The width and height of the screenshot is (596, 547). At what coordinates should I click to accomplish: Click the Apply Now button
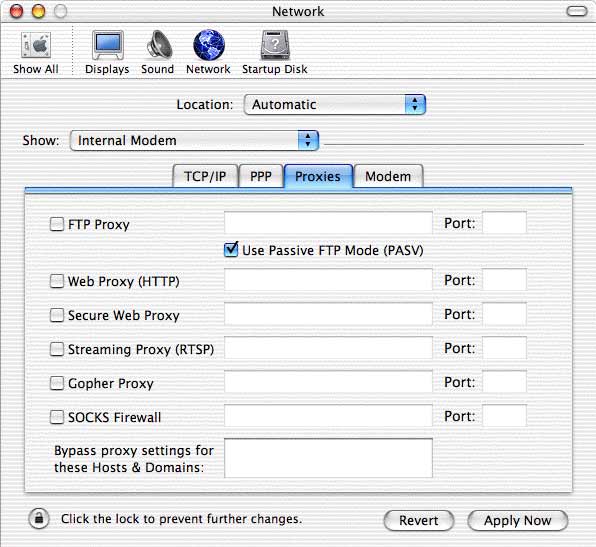pyautogui.click(x=517, y=520)
